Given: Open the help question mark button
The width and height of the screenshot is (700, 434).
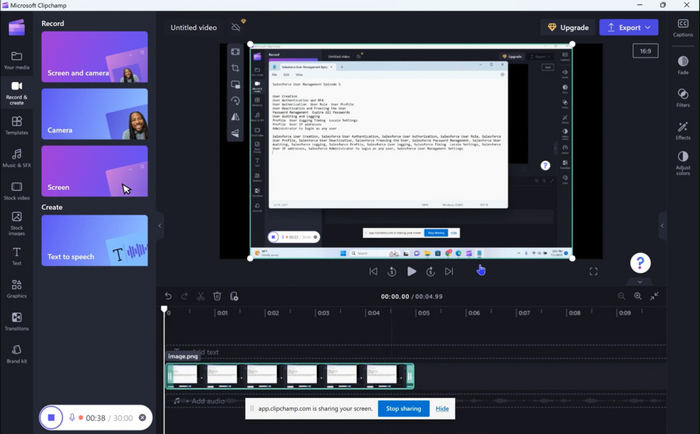Looking at the screenshot, I should [640, 263].
